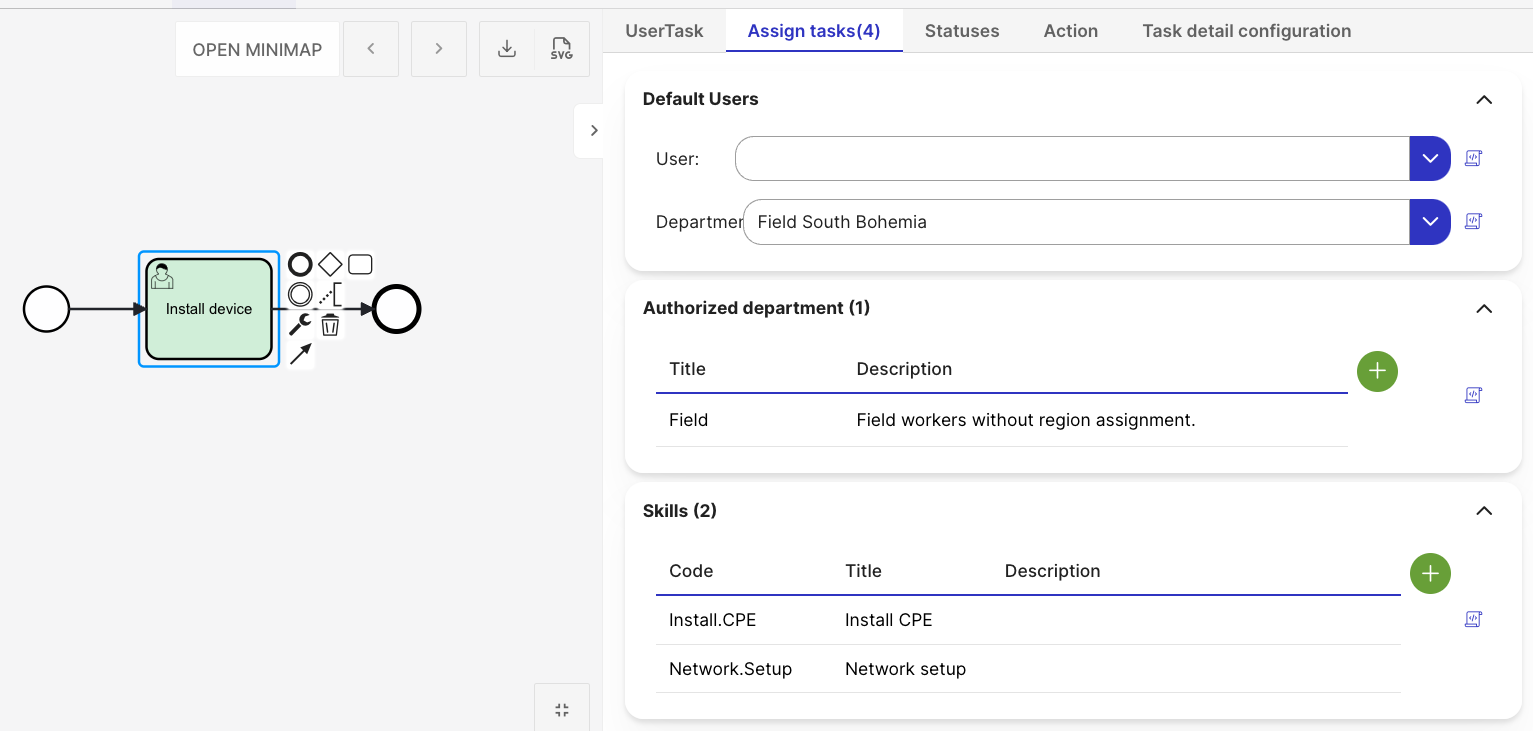
Task: Open the Department dropdown arrow
Action: [x=1429, y=222]
